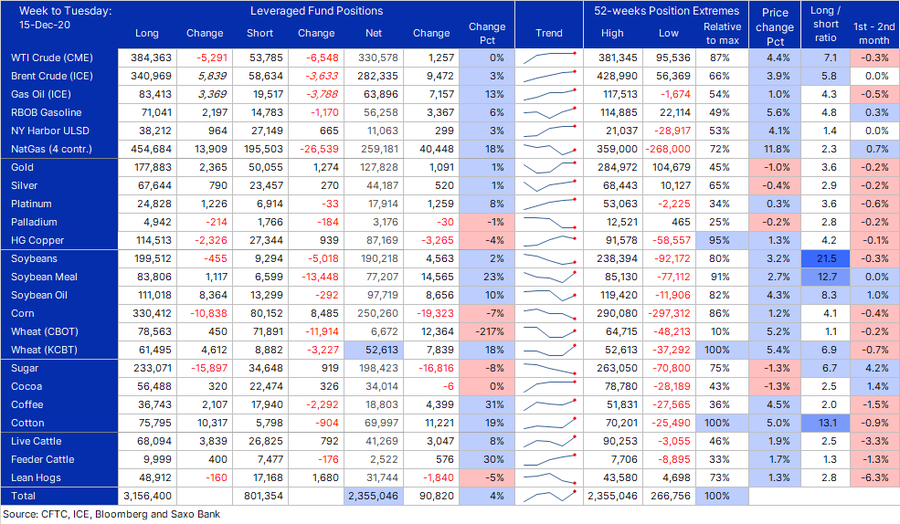Click the highlighted 13.1 Cotton ratio cell

[825, 422]
